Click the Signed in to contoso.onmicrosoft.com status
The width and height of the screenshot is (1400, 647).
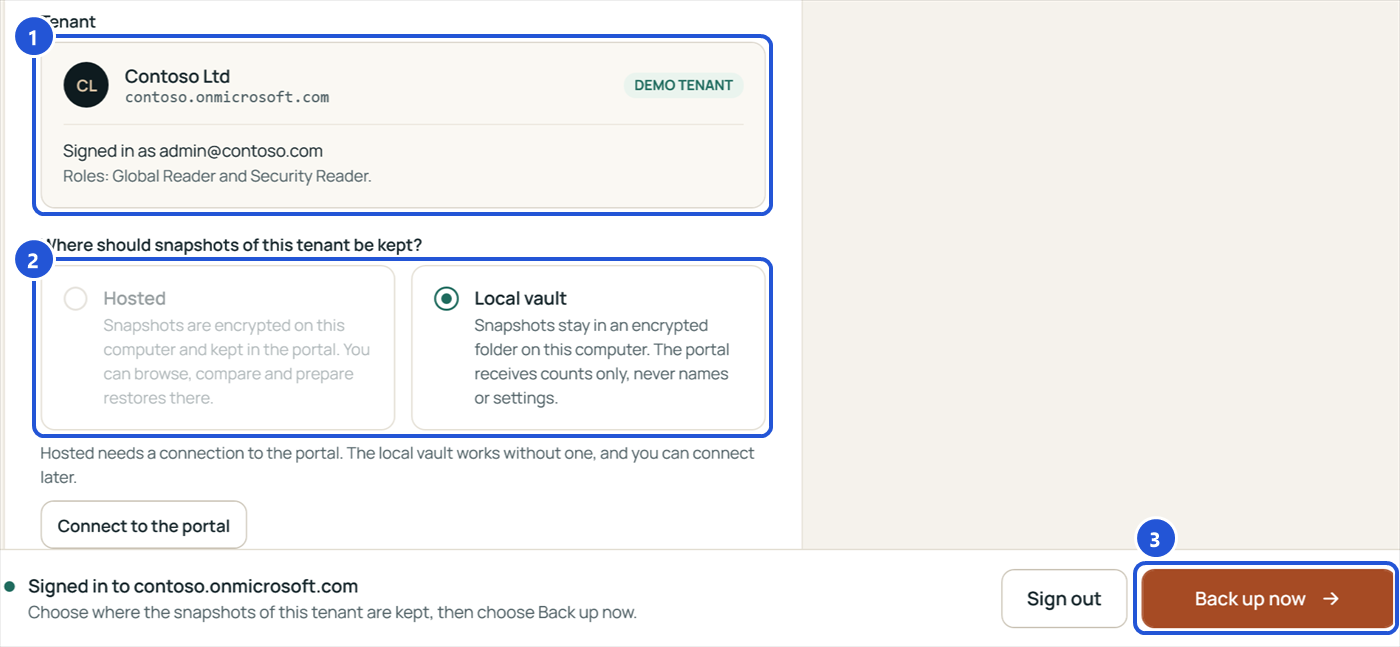193,586
